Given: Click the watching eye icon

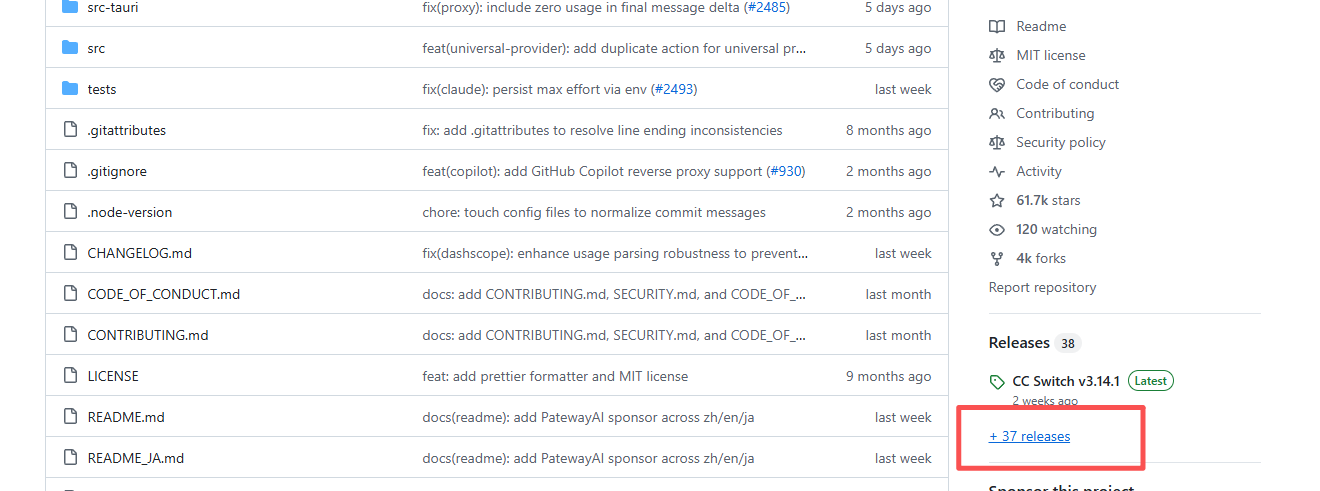Looking at the screenshot, I should [996, 229].
